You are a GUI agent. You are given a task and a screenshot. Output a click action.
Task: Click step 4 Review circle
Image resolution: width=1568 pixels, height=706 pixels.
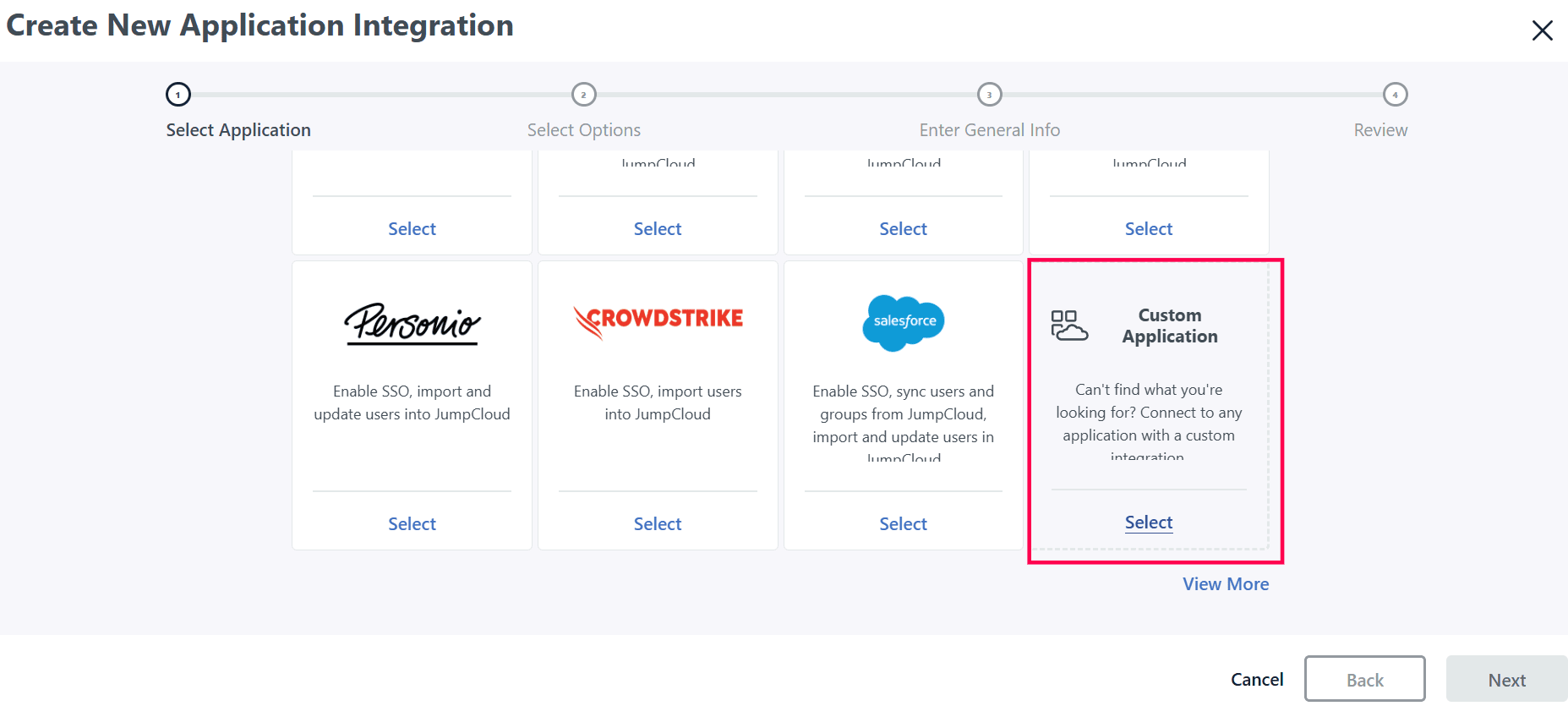point(1395,95)
